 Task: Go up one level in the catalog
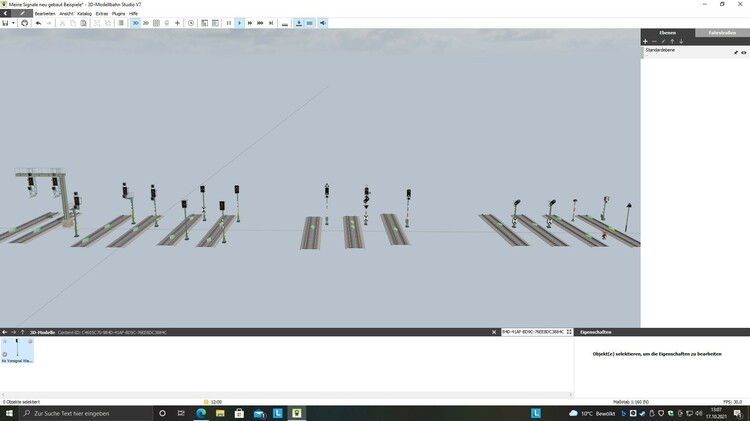[x=22, y=332]
